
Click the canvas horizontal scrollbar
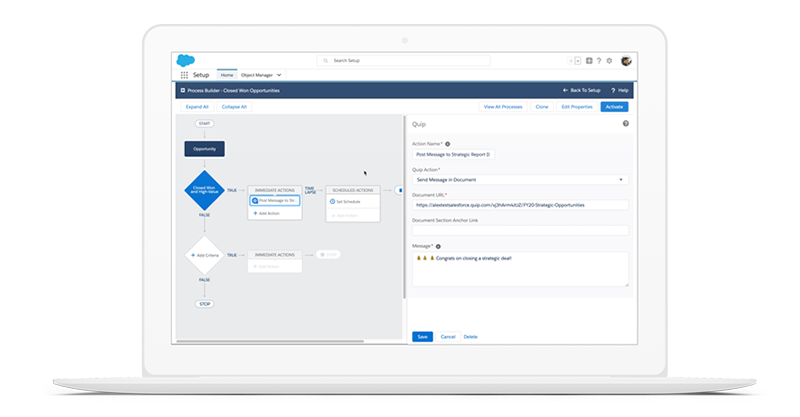tap(270, 341)
